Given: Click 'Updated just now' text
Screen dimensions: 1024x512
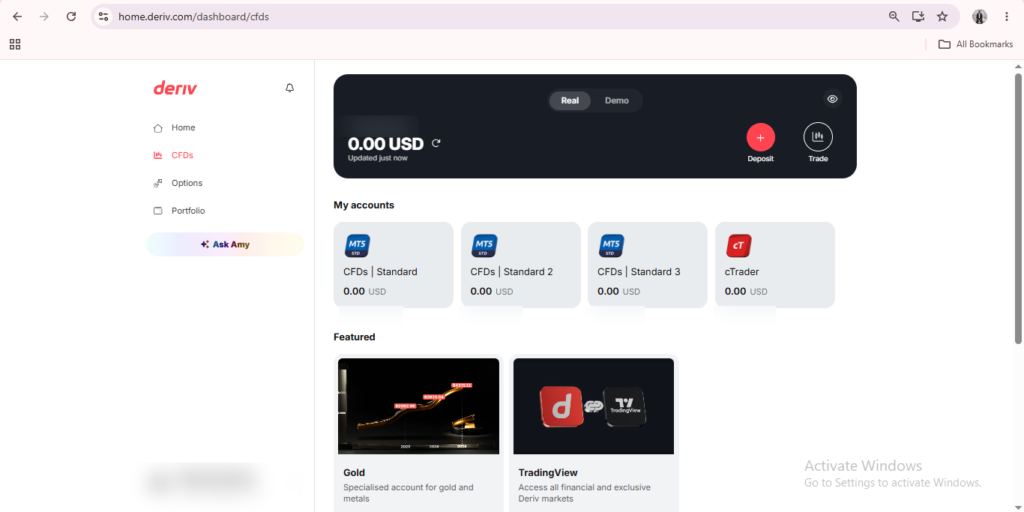Looking at the screenshot, I should [x=377, y=158].
